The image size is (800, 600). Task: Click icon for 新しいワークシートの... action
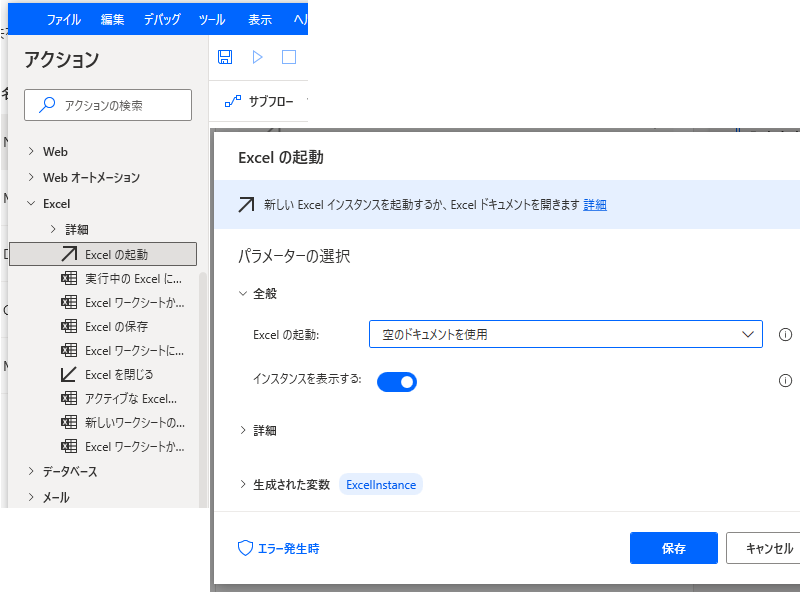coord(69,422)
